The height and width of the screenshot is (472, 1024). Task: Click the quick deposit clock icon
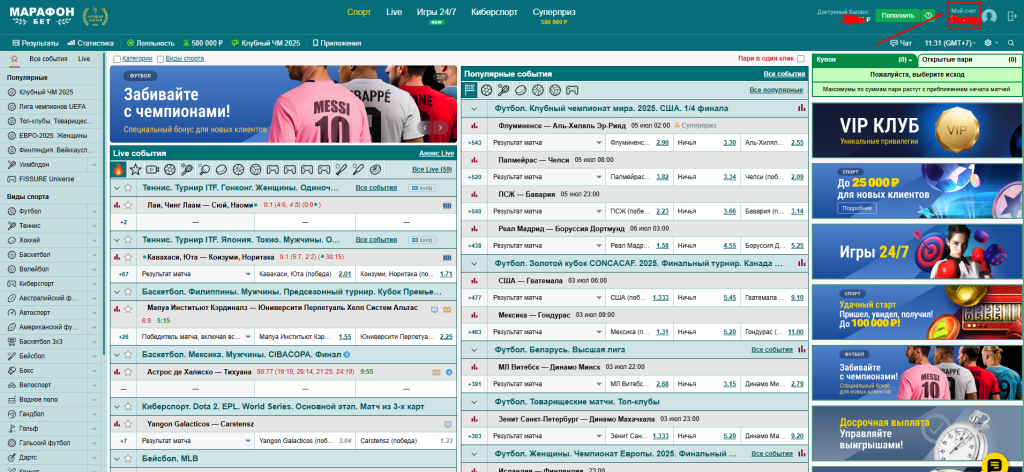click(x=927, y=16)
